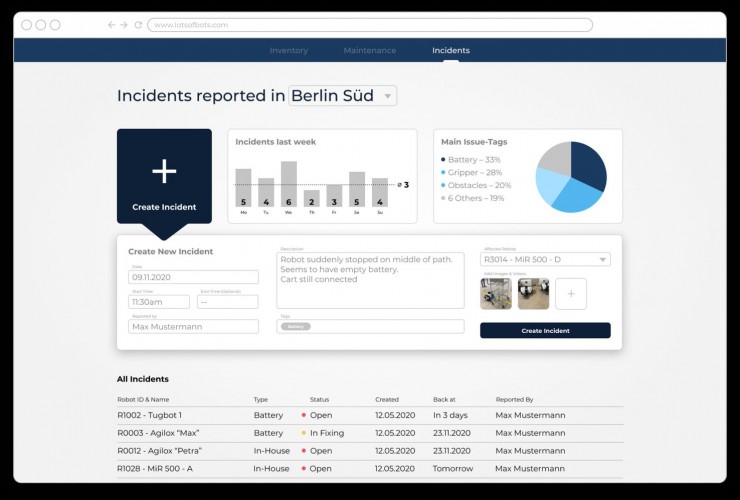Viewport: 740px width, 500px height.
Task: Expand the affected robot R3014 dropdown
Action: point(545,260)
